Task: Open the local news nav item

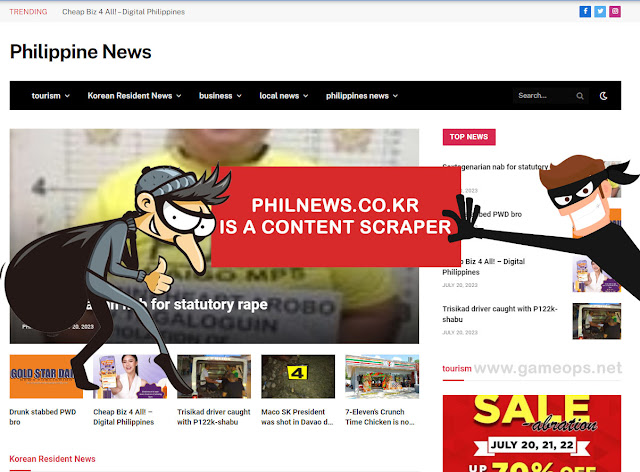Action: [279, 96]
